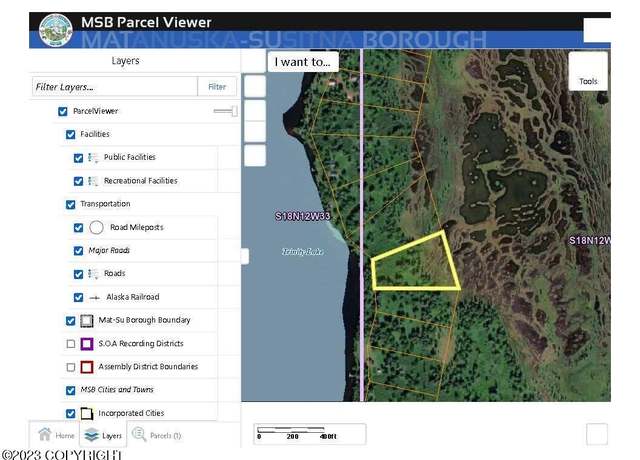
Task: Open the Tools panel button
Action: (588, 71)
